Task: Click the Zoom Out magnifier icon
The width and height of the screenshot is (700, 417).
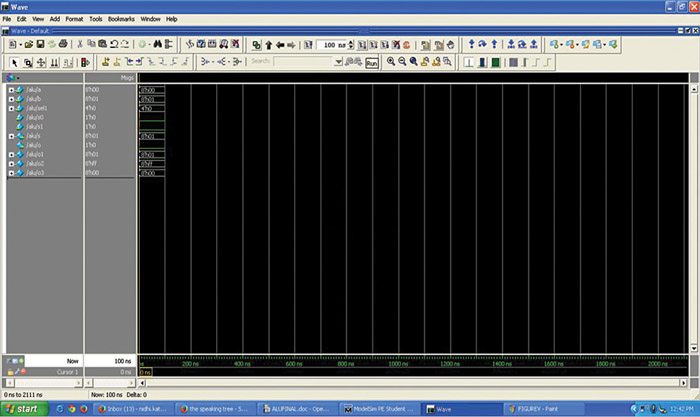Action: click(402, 62)
